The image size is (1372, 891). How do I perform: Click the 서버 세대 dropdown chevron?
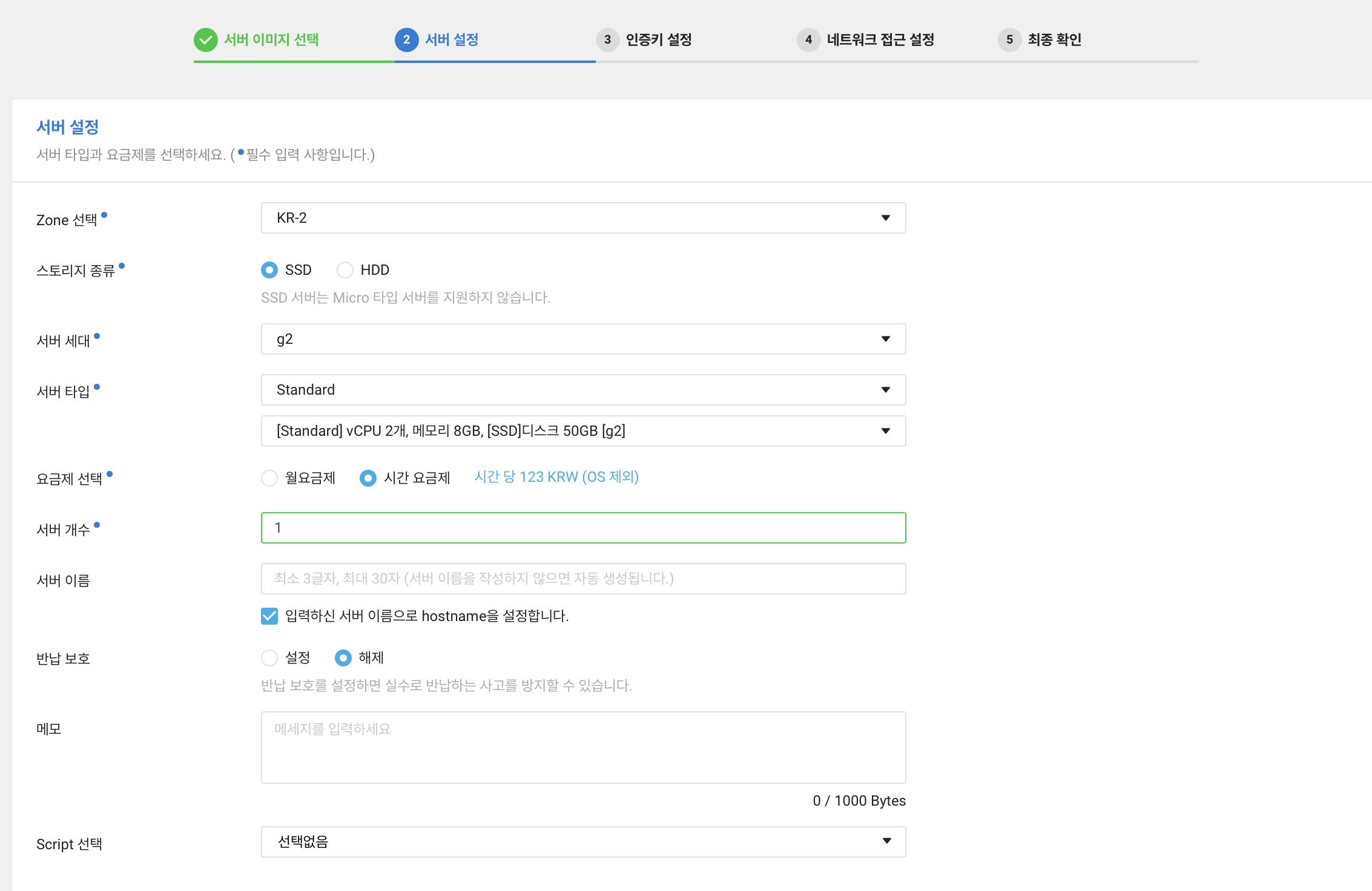coord(885,339)
